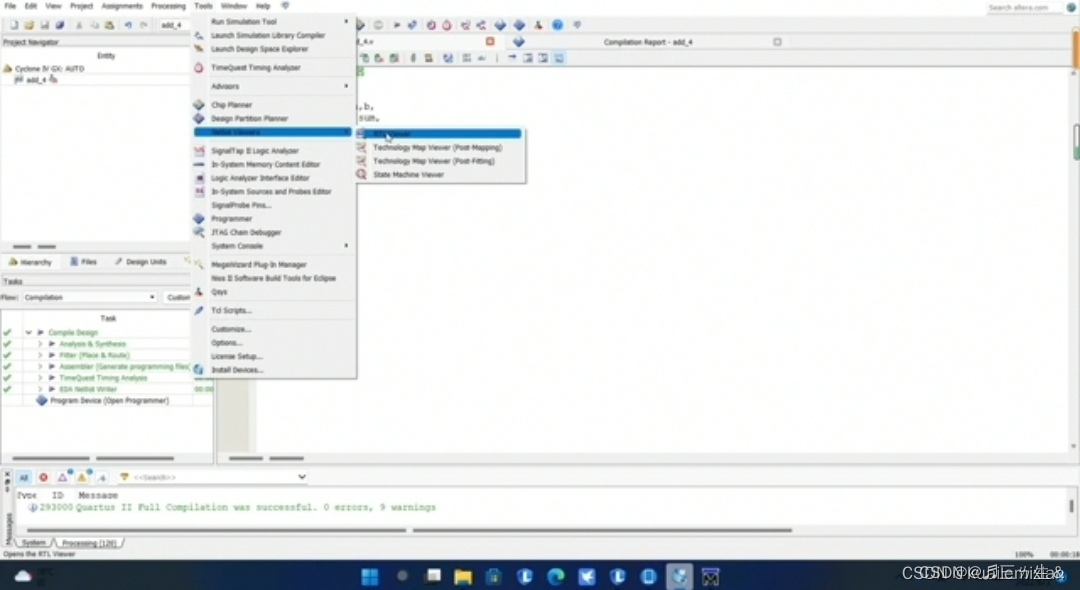Screen dimensions: 1080x590
Task: Toggle the red Error messages filter
Action: click(43, 477)
